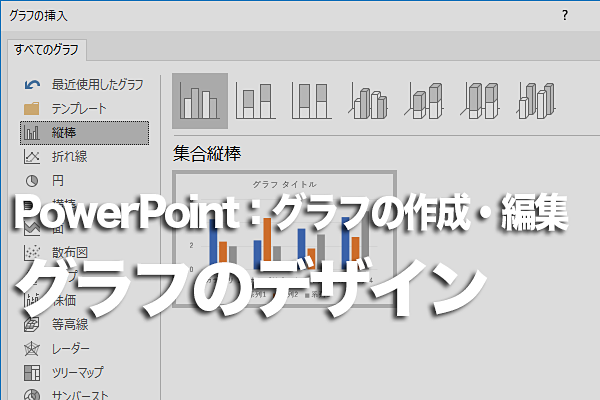Pick the 3-D 100% stacked column icon
Viewport: 600px width, 400px height.
pyautogui.click(x=480, y=101)
